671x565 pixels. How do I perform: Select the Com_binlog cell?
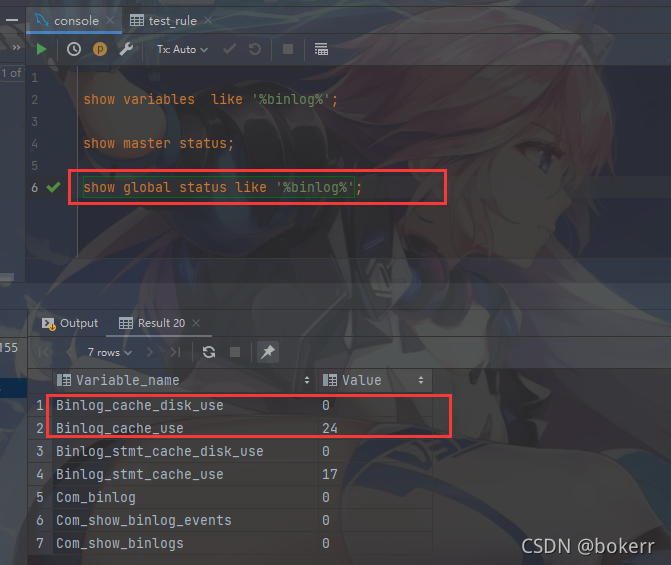(185, 497)
